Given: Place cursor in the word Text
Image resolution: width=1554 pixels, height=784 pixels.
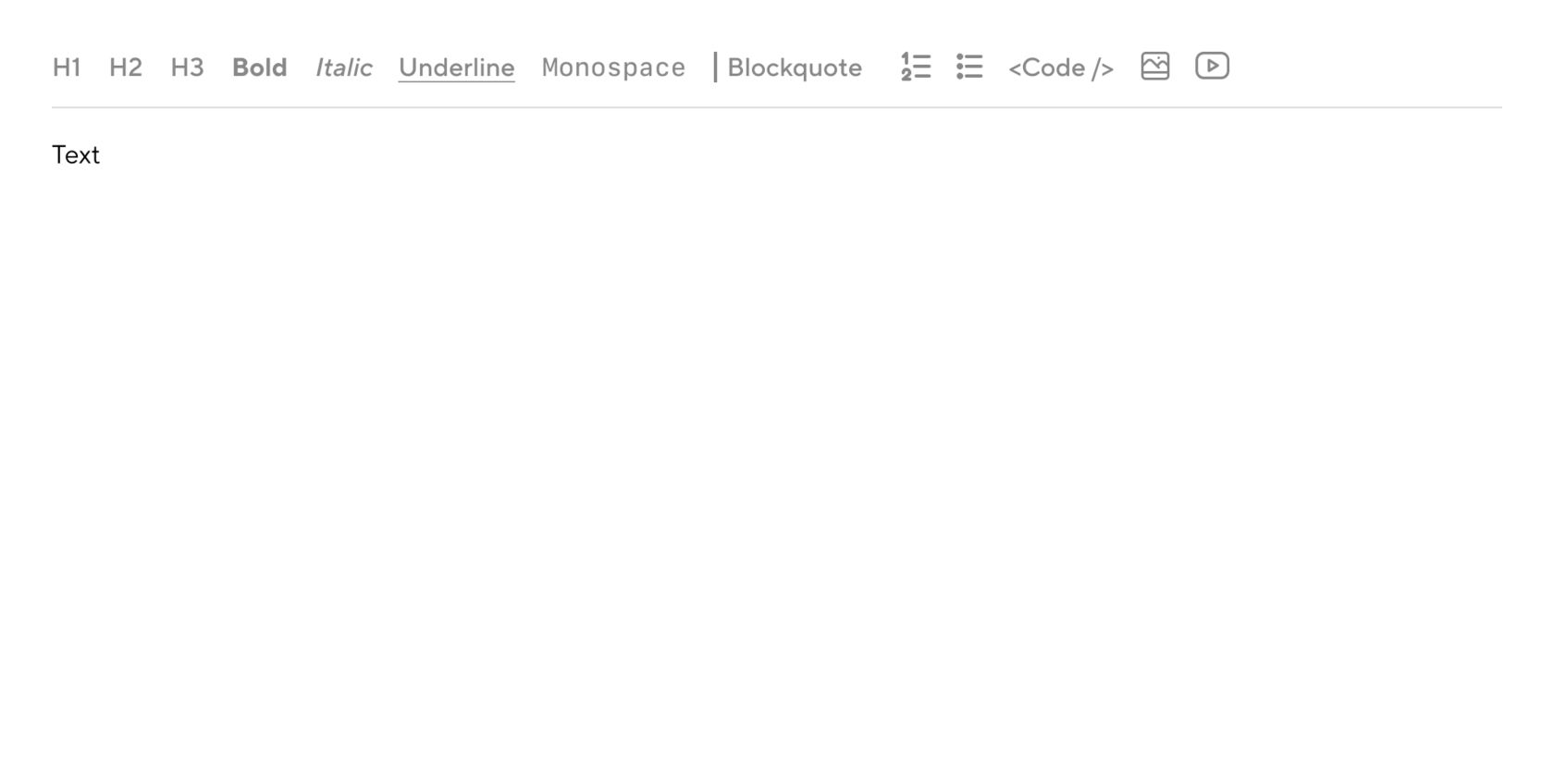Looking at the screenshot, I should click(76, 154).
